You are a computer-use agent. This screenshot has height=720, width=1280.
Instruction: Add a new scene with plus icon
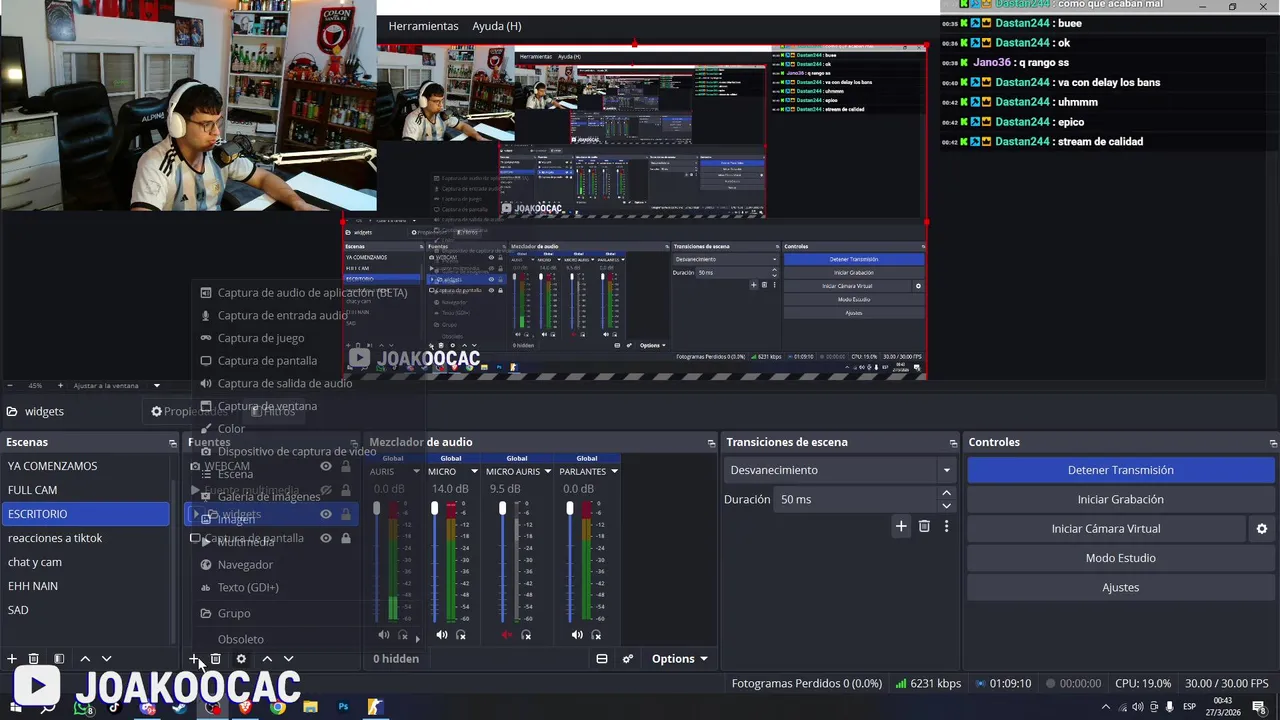point(12,659)
